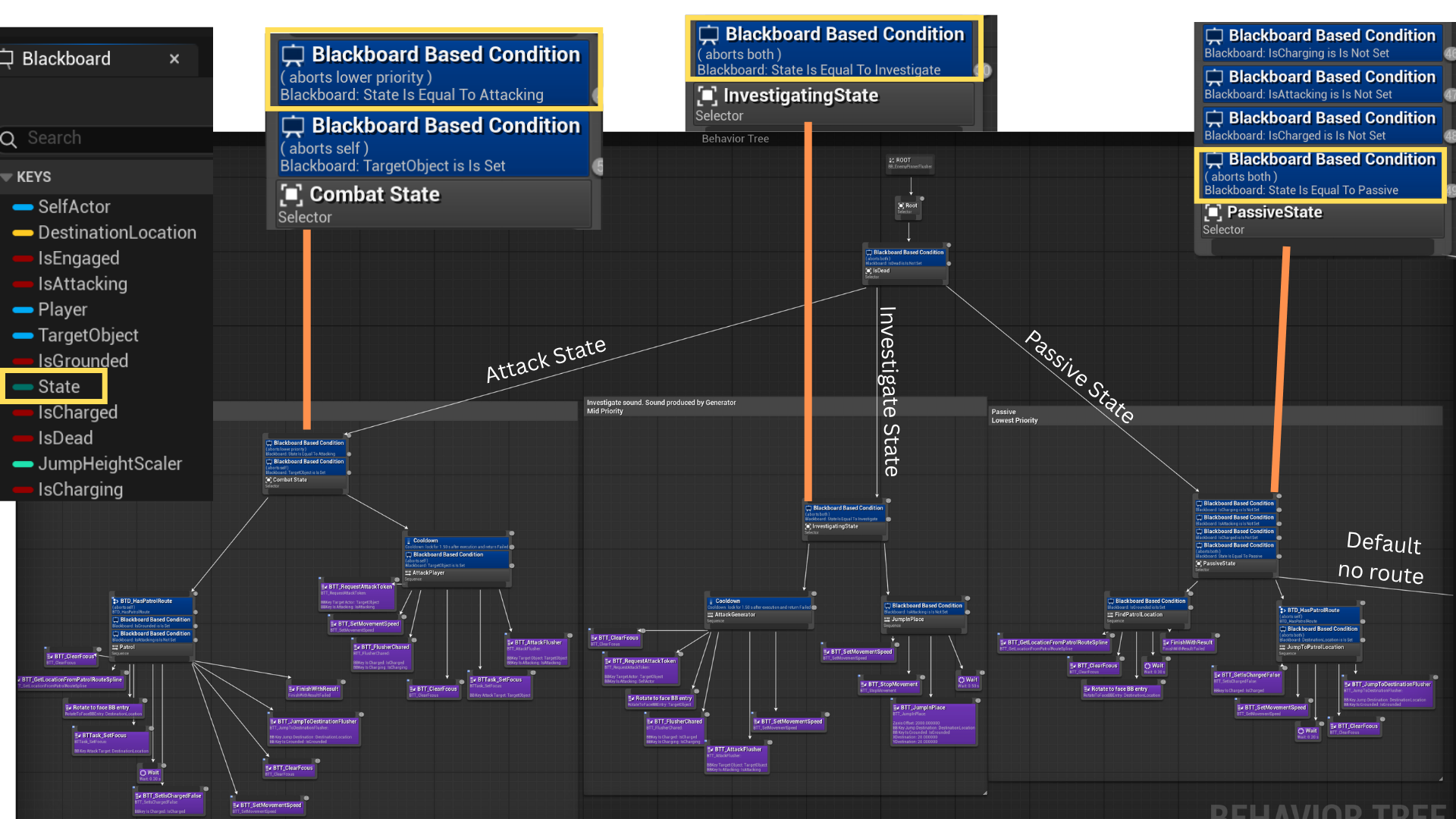1456x819 pixels.
Task: Click the Behavior Tree tab label
Action: click(735, 139)
